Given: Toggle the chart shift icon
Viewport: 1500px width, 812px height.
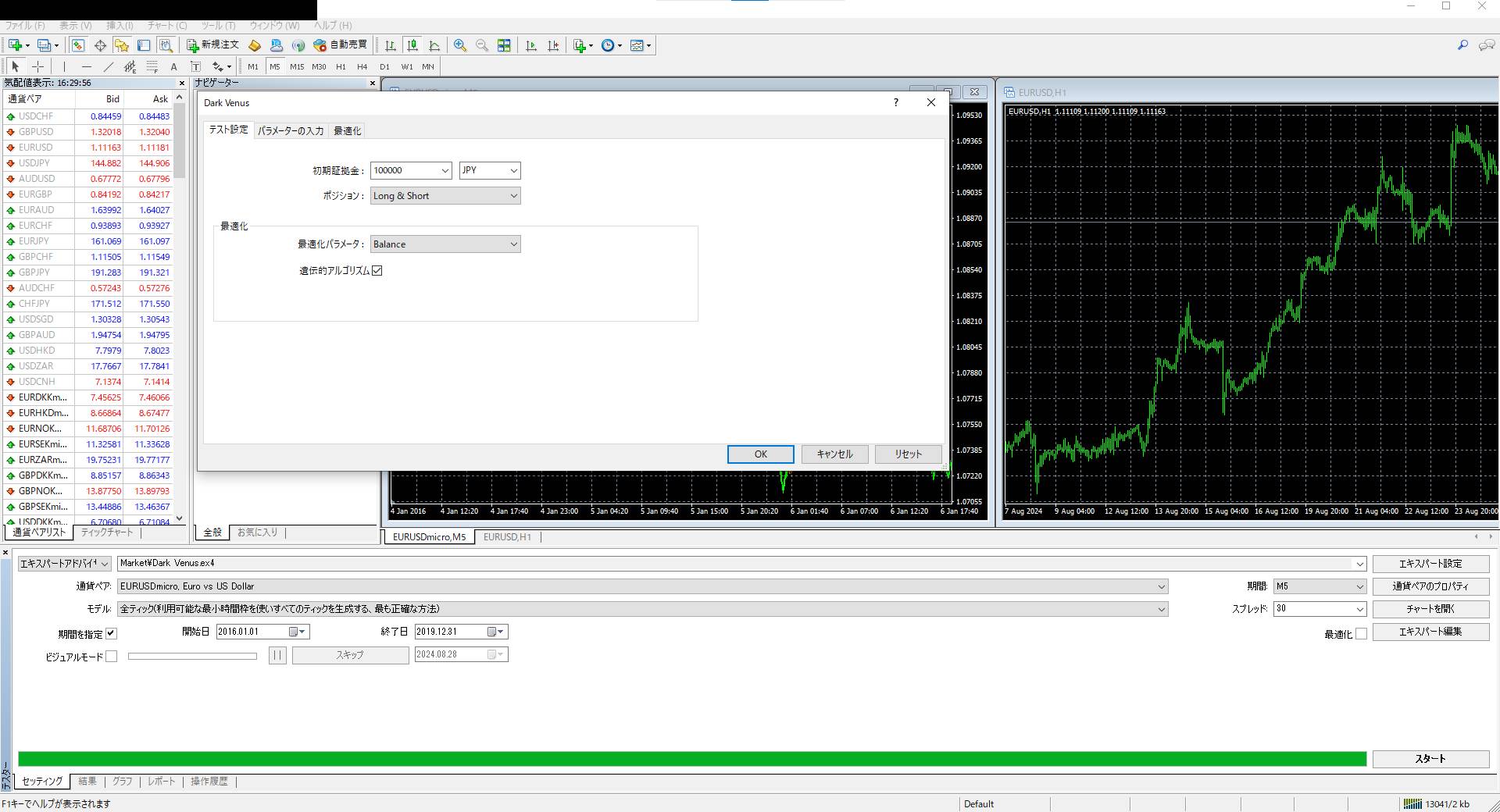Looking at the screenshot, I should 553,45.
